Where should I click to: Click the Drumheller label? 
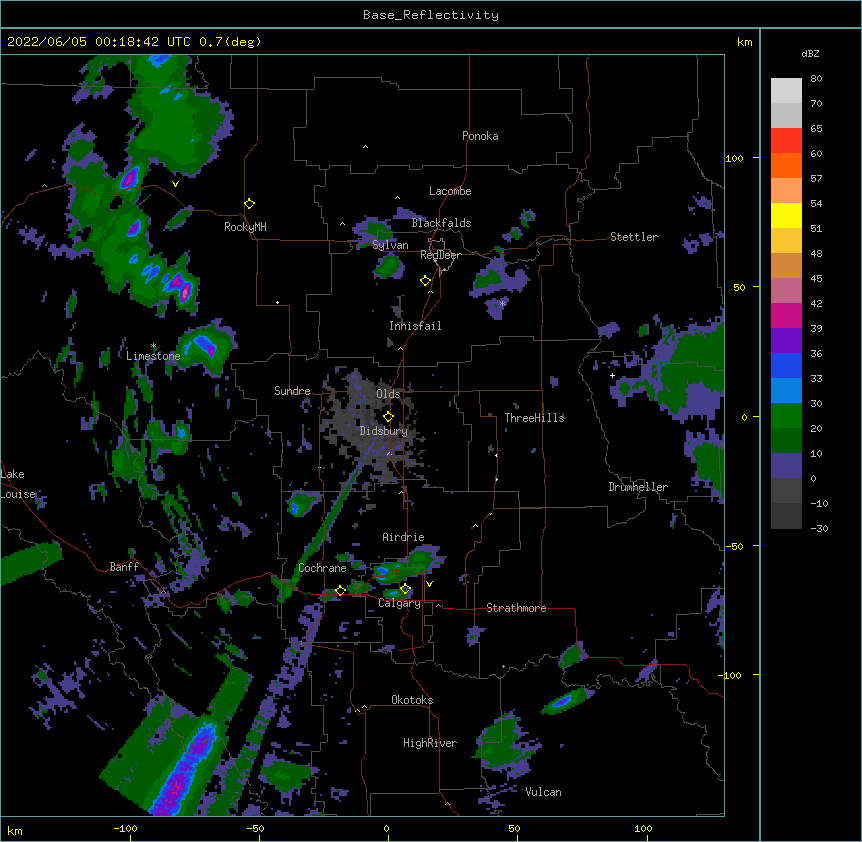coord(638,487)
